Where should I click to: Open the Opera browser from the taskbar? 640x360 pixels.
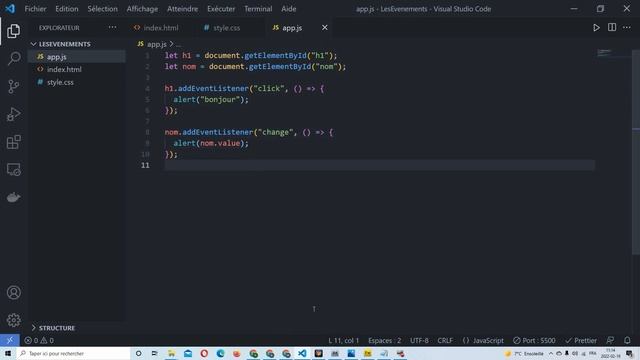coord(204,353)
